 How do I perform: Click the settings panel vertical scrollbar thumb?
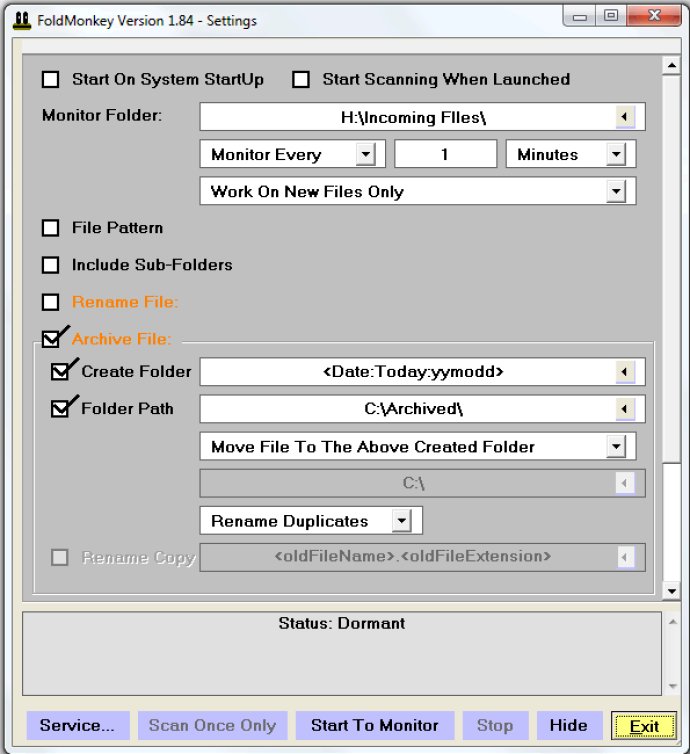tap(672, 269)
